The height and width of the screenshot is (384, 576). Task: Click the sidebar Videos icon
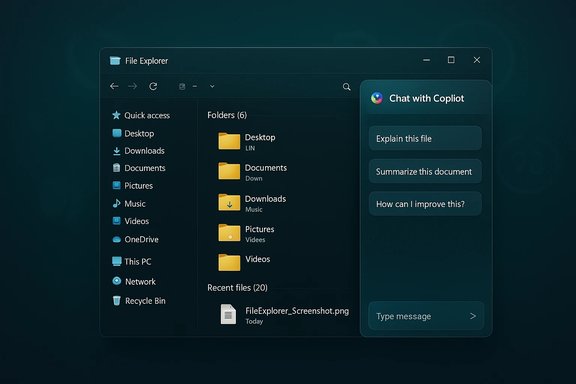(116, 221)
